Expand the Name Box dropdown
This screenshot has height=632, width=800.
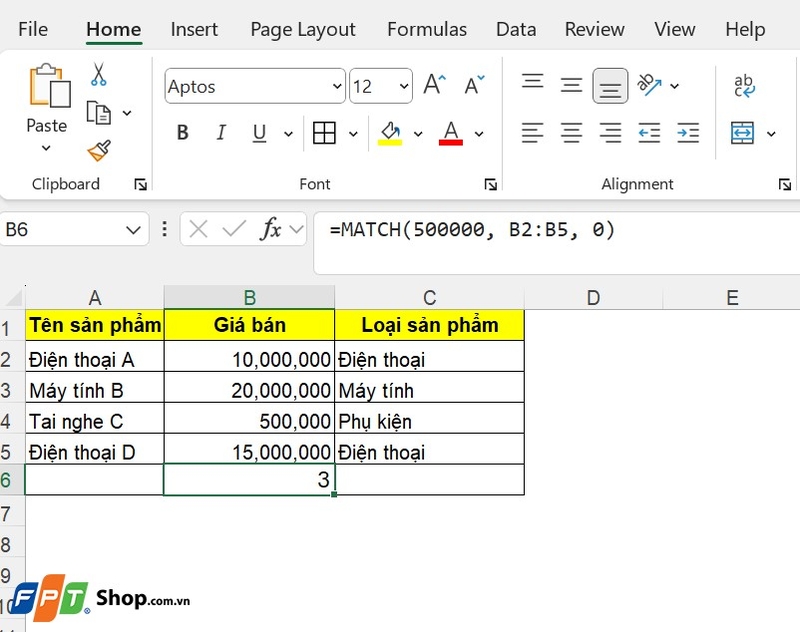tap(131, 229)
